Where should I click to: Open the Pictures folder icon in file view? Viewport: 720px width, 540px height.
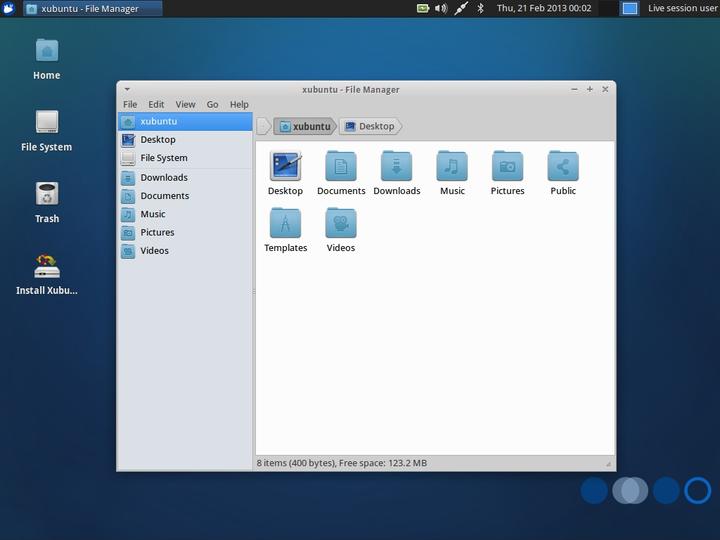point(507,166)
